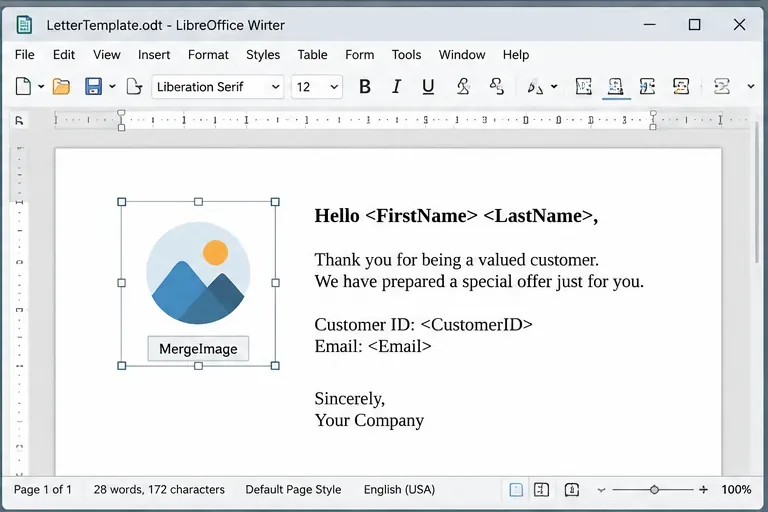Click the zoom slider handle
Screen dimensions: 768x512
[x=654, y=489]
